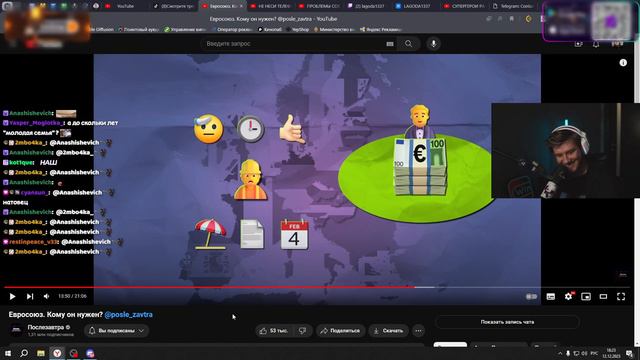Click the Скачать download button
The width and height of the screenshot is (640, 360).
tap(388, 331)
